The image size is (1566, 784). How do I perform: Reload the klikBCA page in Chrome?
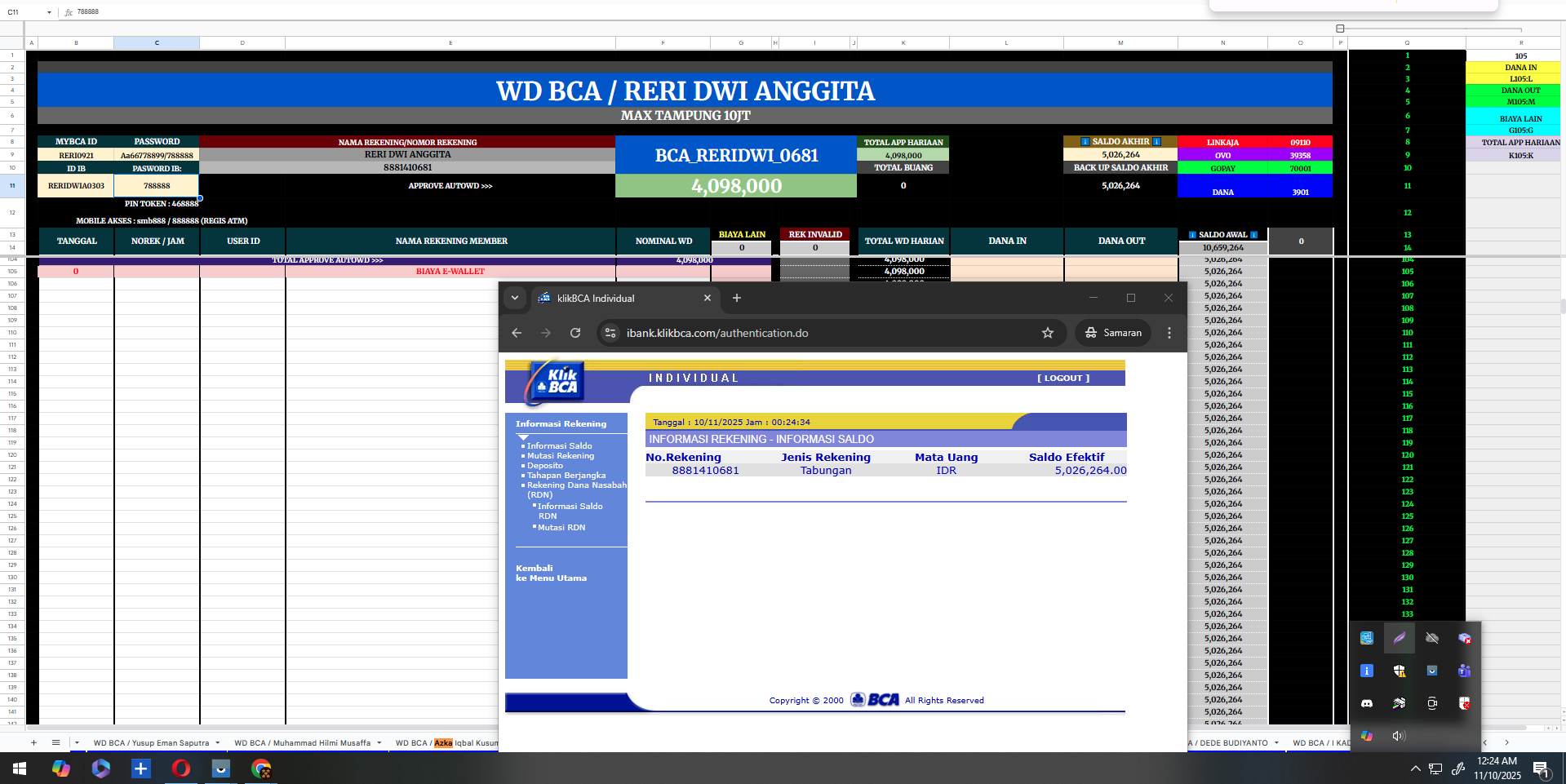pos(575,333)
